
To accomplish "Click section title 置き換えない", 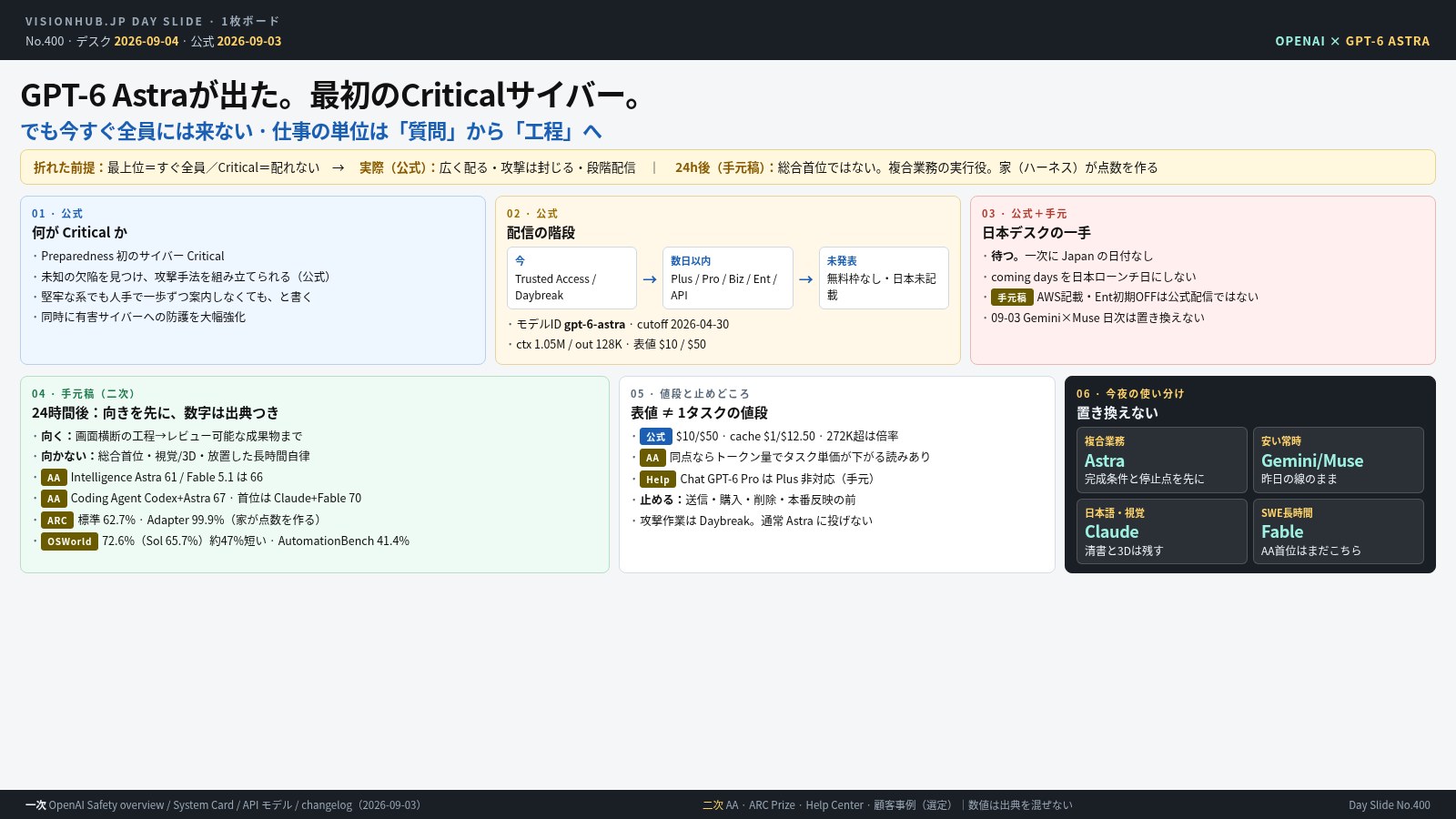I will (1117, 413).
